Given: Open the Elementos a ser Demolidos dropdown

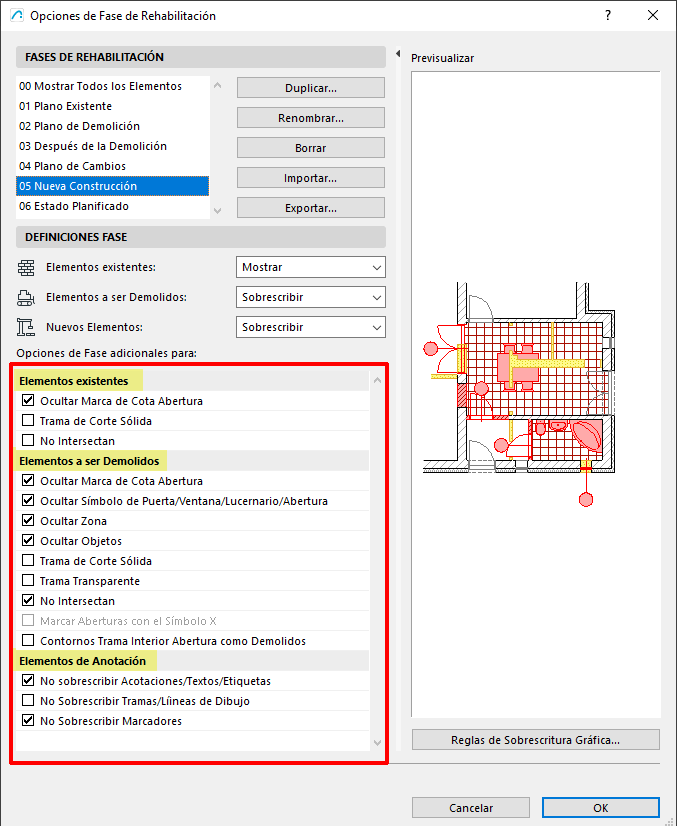Looking at the screenshot, I should (311, 297).
